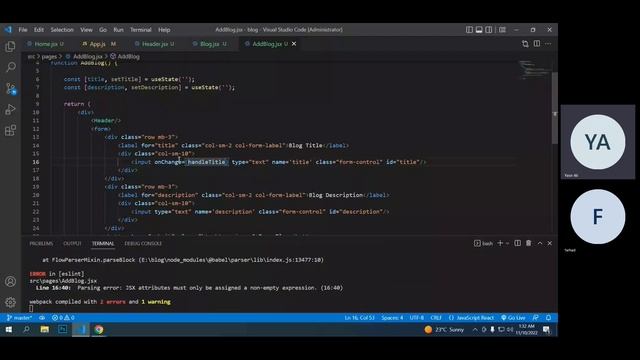640x360 pixels.
Task: Place cursor in handleTitle on line 16
Action: click(x=206, y=162)
